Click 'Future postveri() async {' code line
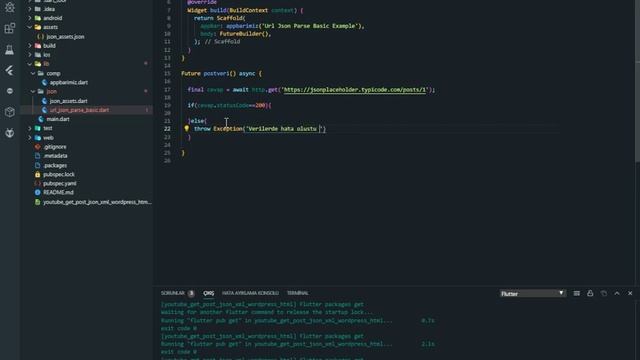Image resolution: width=640 pixels, height=360 pixels. coord(222,73)
